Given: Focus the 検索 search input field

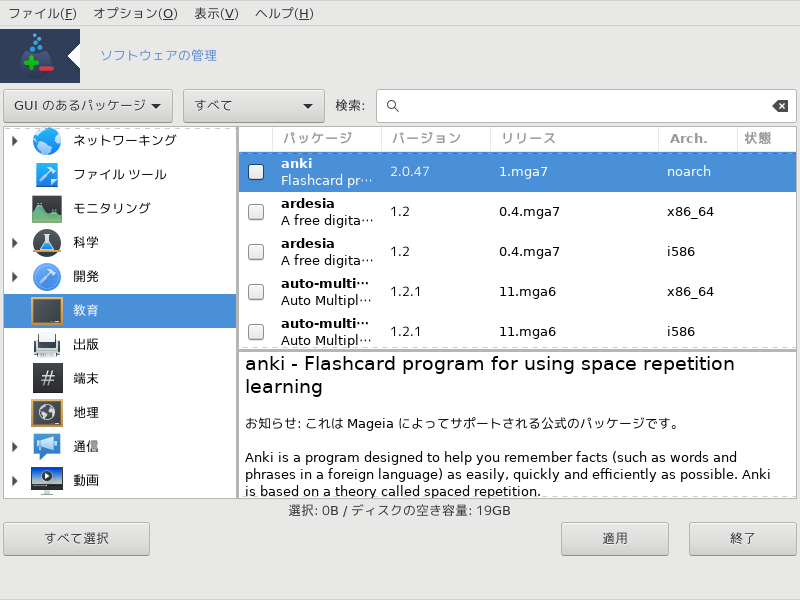Looking at the screenshot, I should 586,106.
